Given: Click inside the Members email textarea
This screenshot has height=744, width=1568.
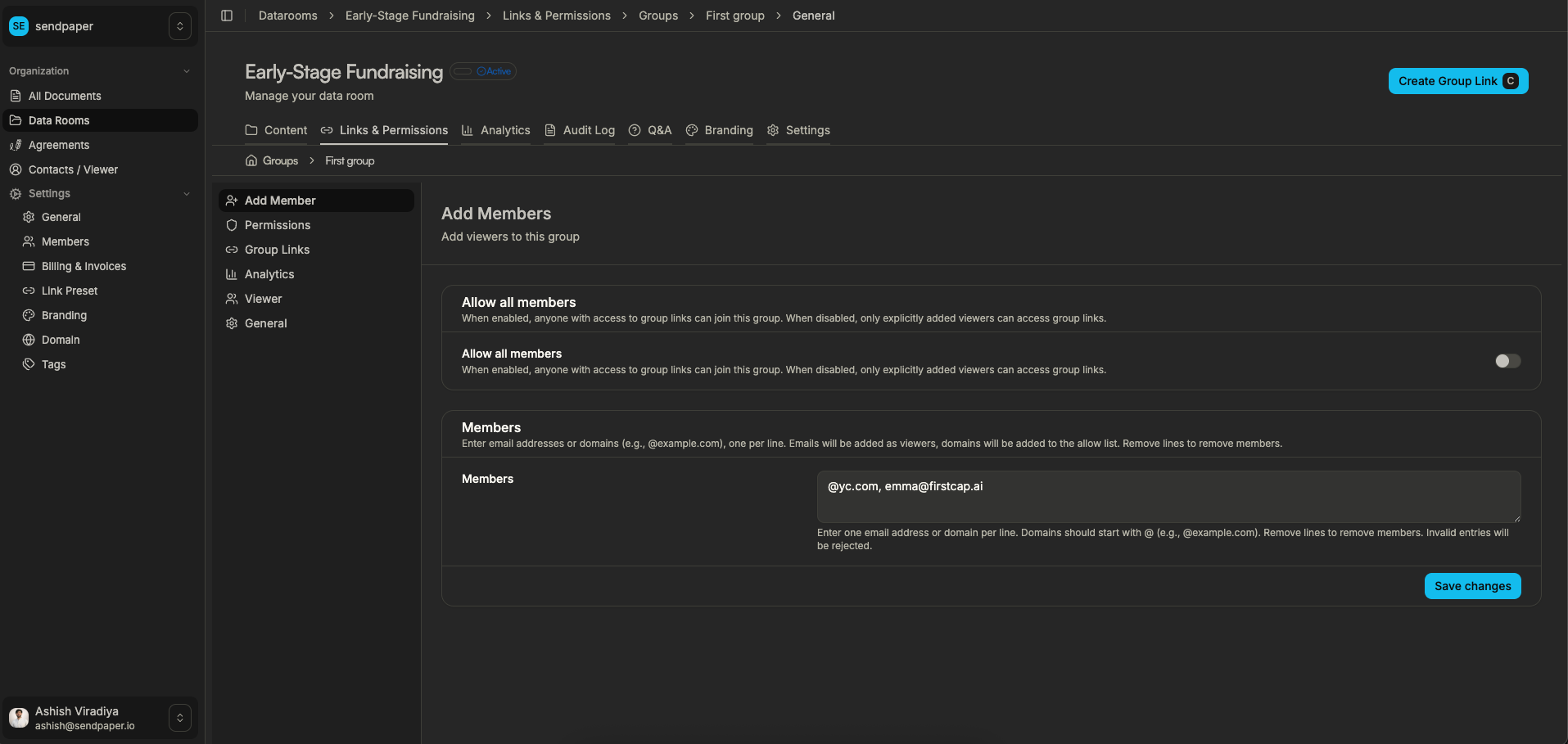Looking at the screenshot, I should coord(1167,496).
